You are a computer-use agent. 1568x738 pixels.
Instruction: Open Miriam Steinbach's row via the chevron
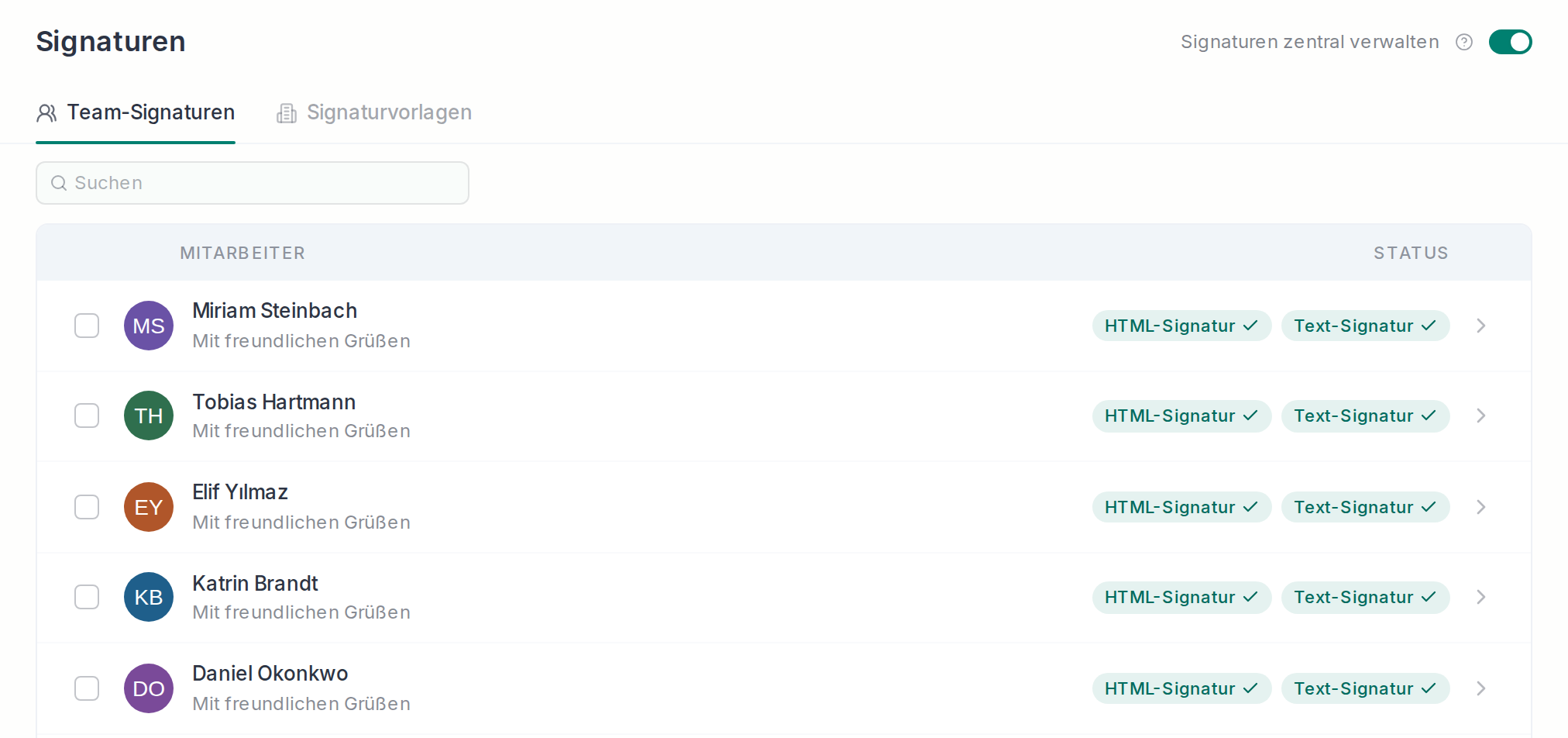pos(1480,326)
